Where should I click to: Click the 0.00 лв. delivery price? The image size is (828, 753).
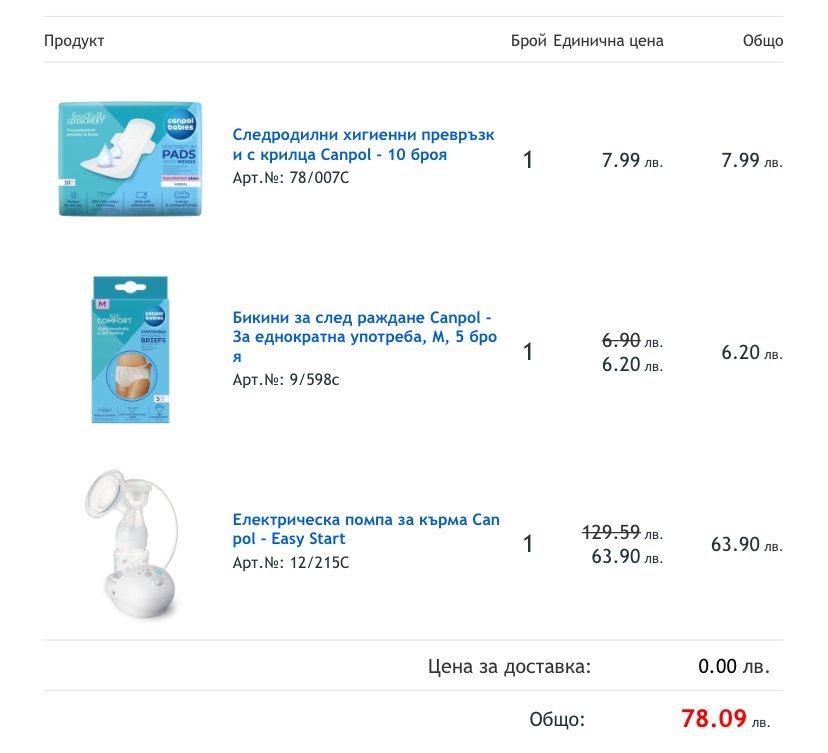[734, 666]
